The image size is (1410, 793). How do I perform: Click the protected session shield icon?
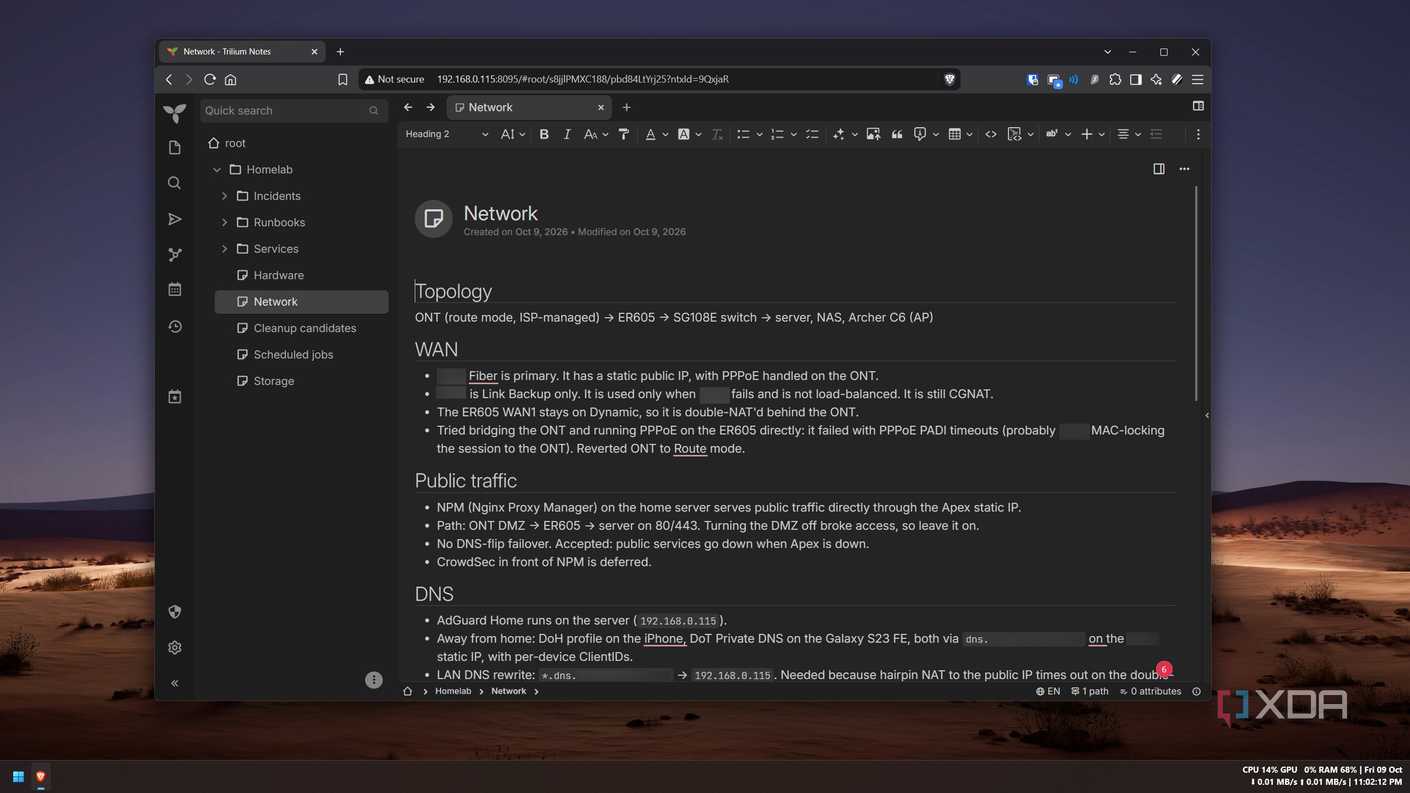point(175,612)
